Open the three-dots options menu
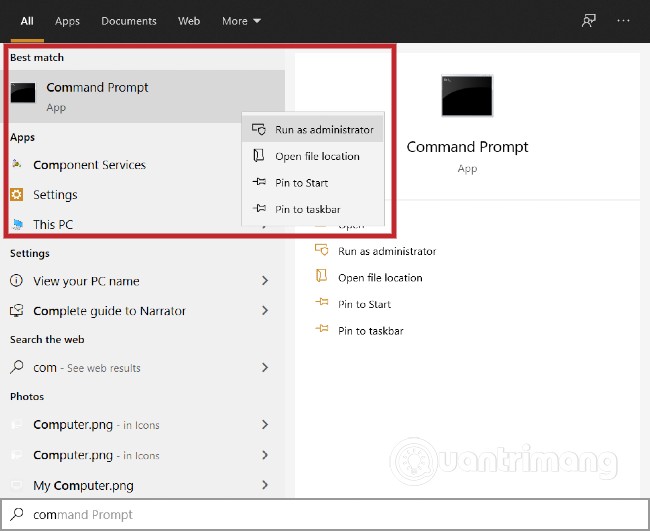This screenshot has height=531, width=650. pyautogui.click(x=624, y=20)
